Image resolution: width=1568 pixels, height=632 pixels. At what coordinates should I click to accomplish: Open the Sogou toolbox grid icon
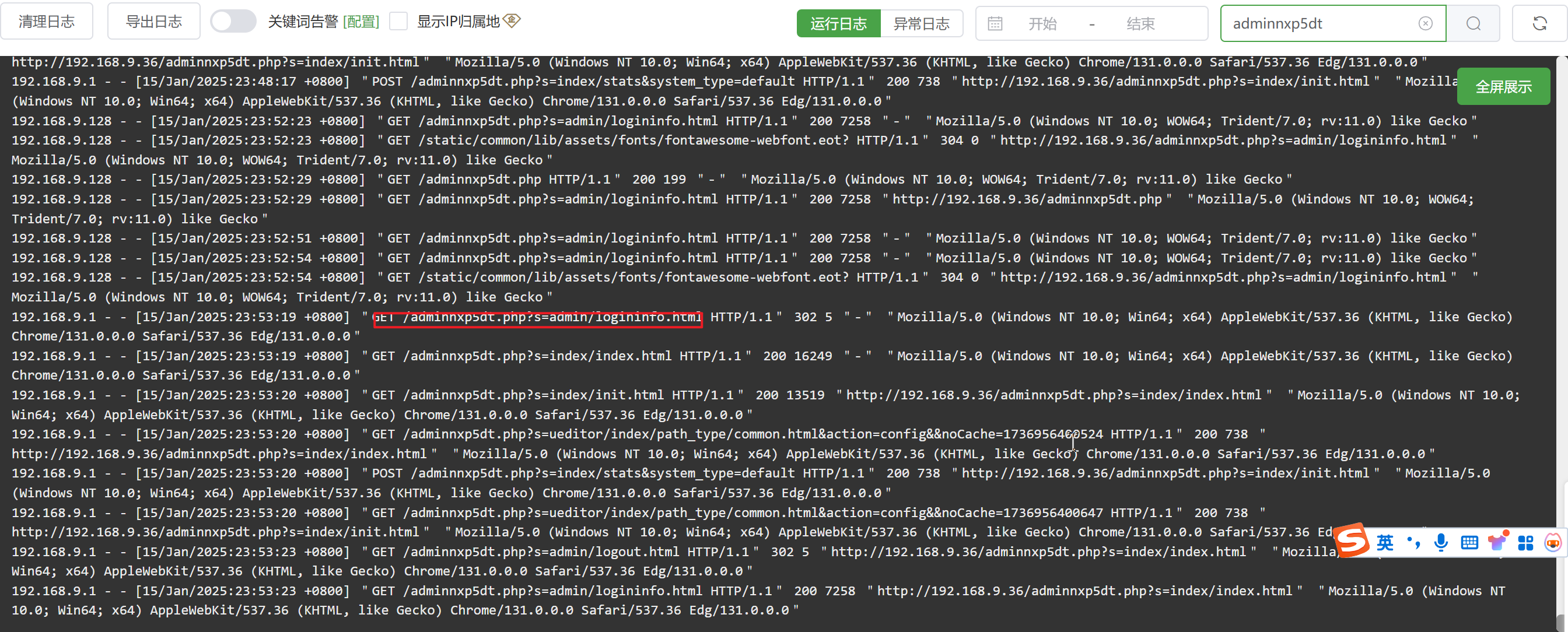click(x=1525, y=542)
